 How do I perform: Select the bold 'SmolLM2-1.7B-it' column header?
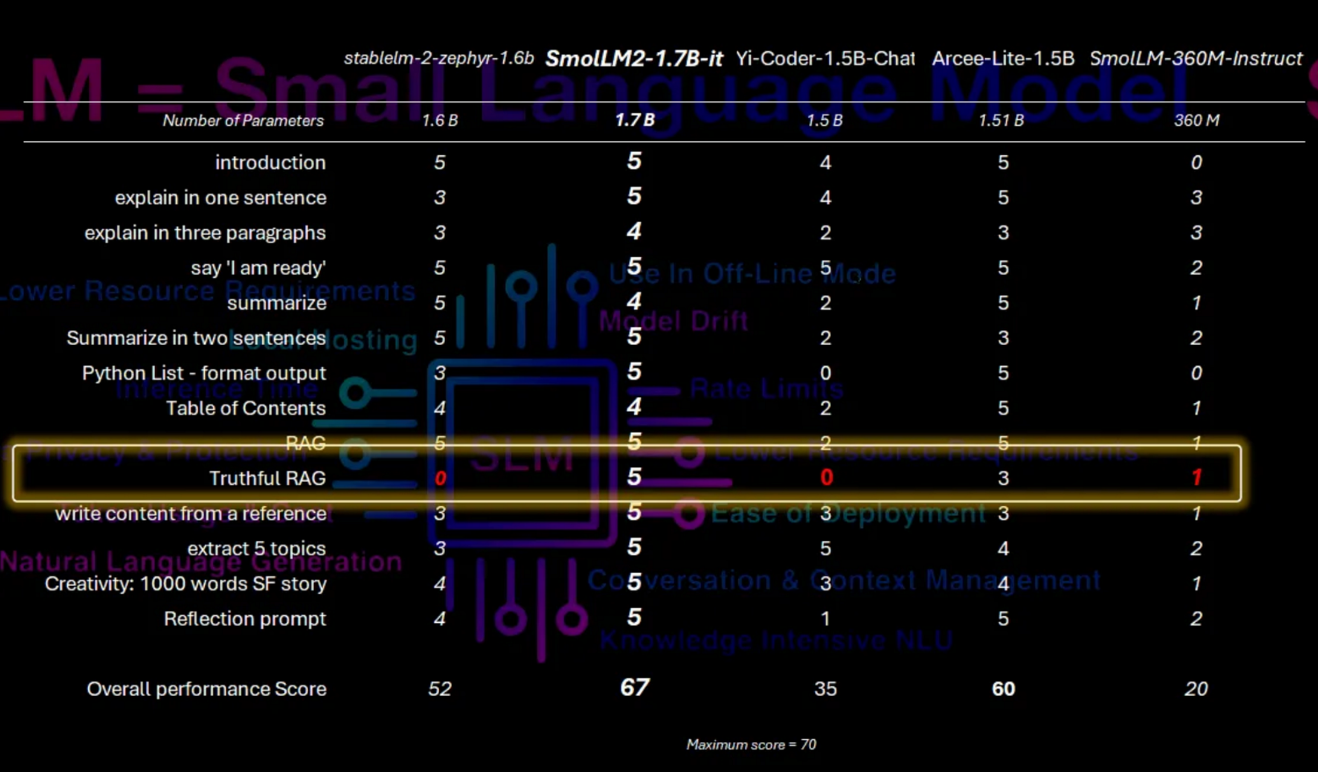click(634, 58)
